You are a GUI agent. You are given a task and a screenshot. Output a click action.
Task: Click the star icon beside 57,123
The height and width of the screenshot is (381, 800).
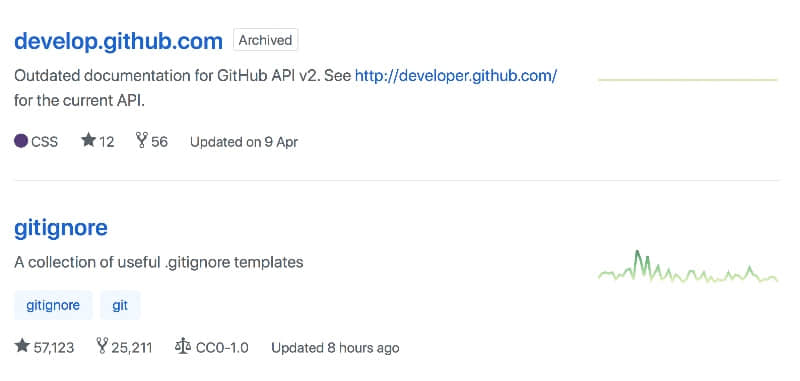22,346
